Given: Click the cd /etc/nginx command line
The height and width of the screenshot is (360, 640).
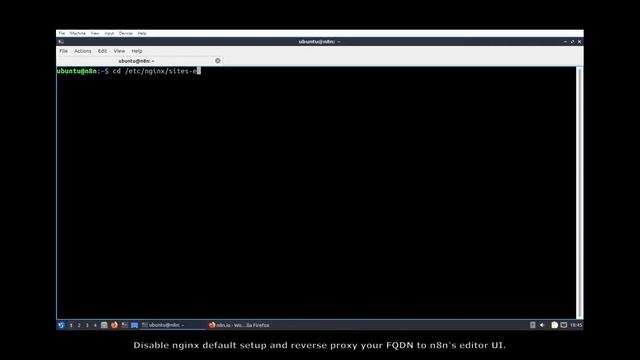Looking at the screenshot, I should click(129, 71).
